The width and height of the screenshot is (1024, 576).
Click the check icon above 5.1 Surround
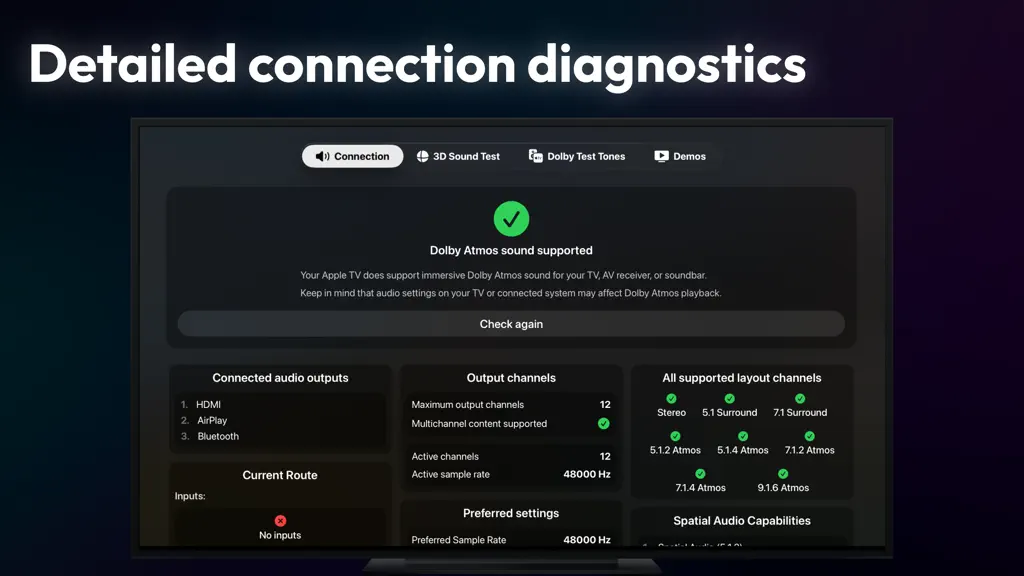(x=729, y=398)
